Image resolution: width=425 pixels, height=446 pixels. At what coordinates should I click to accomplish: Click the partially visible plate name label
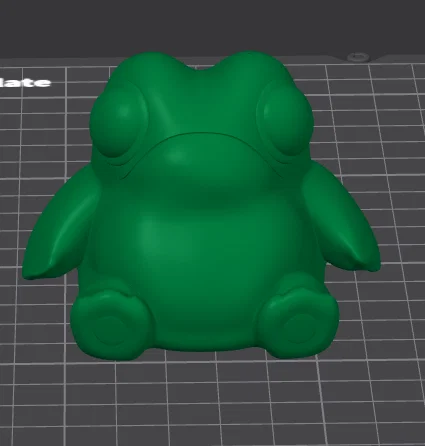(25, 82)
